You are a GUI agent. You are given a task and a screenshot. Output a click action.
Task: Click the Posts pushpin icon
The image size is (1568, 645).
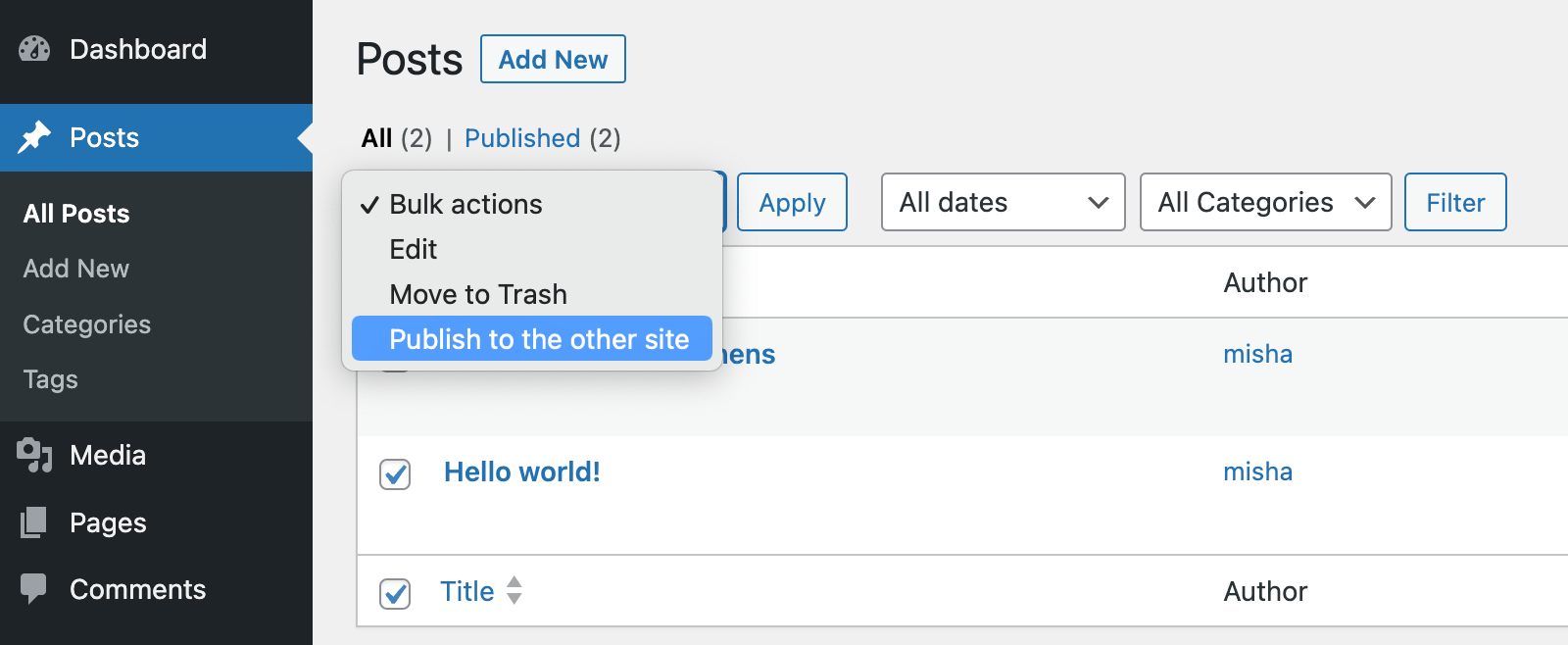[34, 137]
